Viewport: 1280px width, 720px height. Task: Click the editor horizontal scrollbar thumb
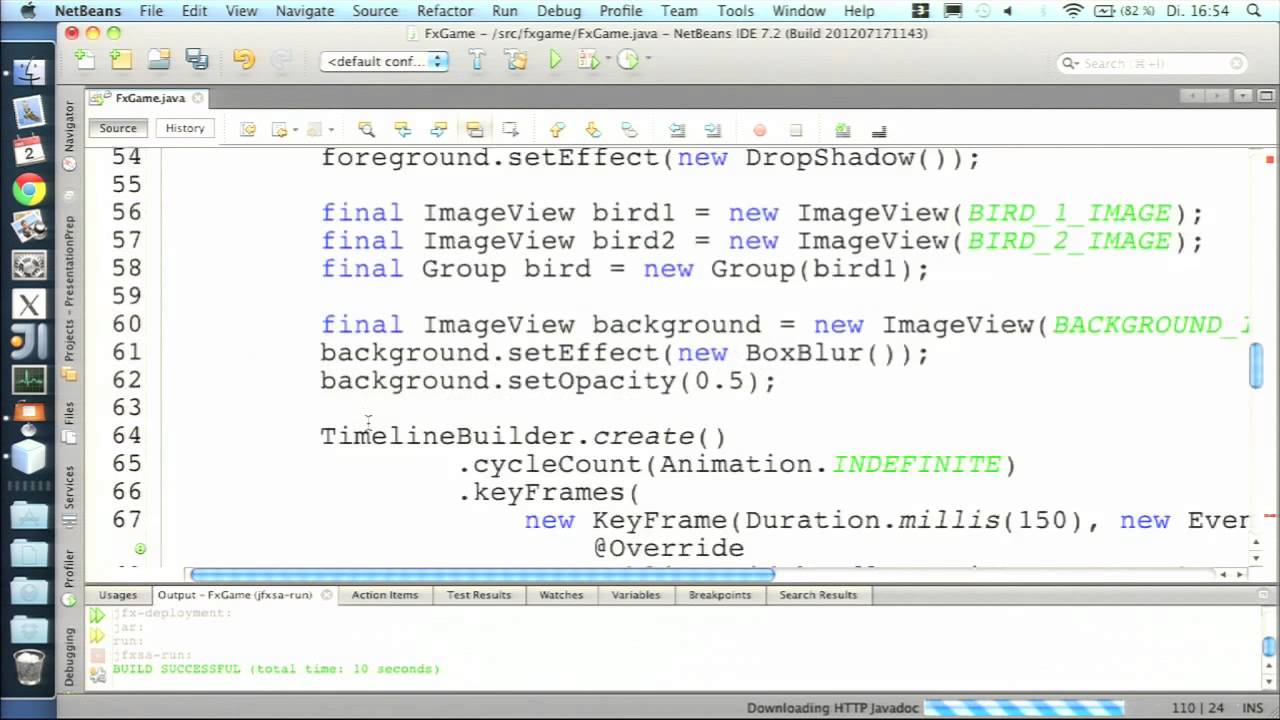[482, 574]
